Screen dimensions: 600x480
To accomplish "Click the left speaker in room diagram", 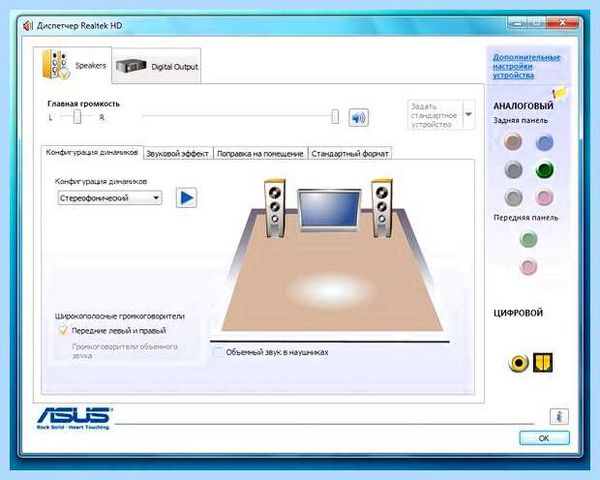I will 274,208.
